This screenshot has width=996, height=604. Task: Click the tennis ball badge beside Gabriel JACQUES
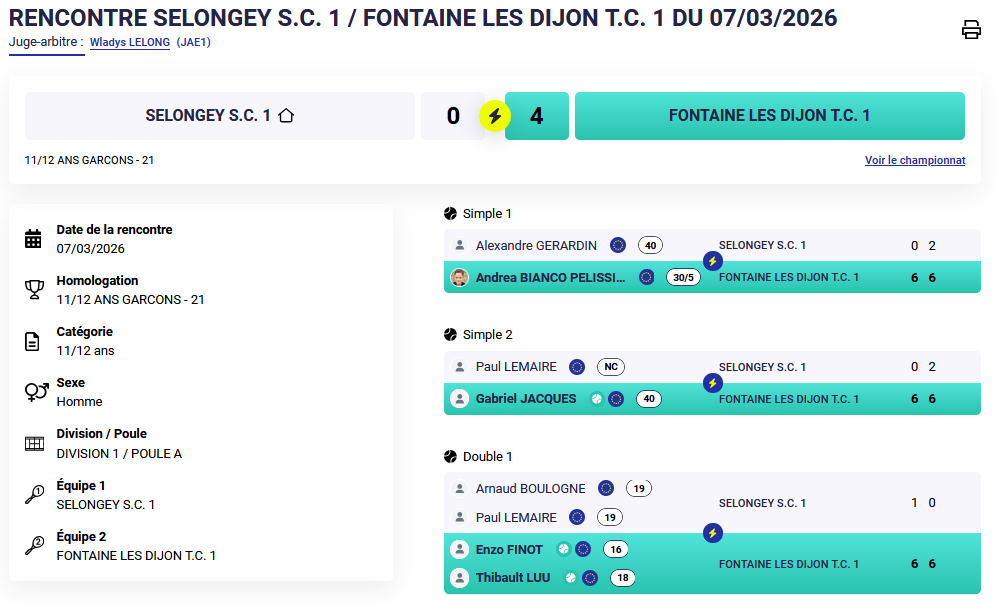pos(597,399)
